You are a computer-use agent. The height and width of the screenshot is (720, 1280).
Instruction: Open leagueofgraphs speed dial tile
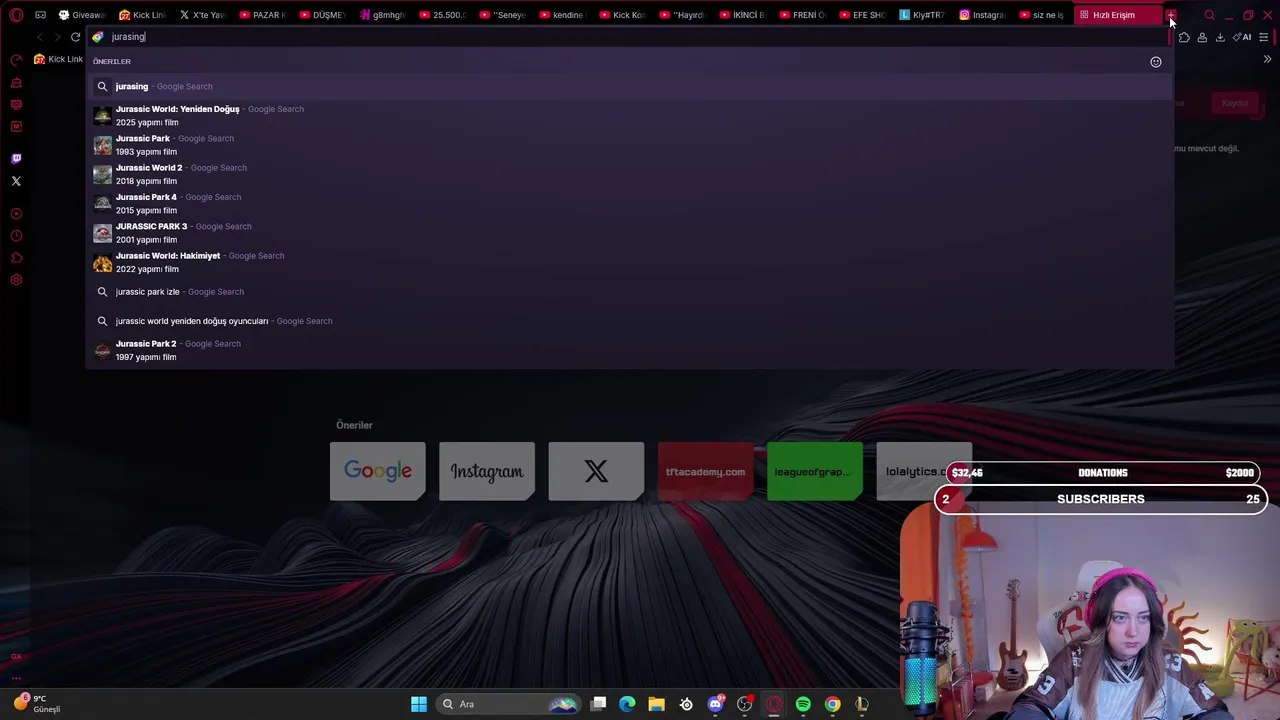click(815, 471)
